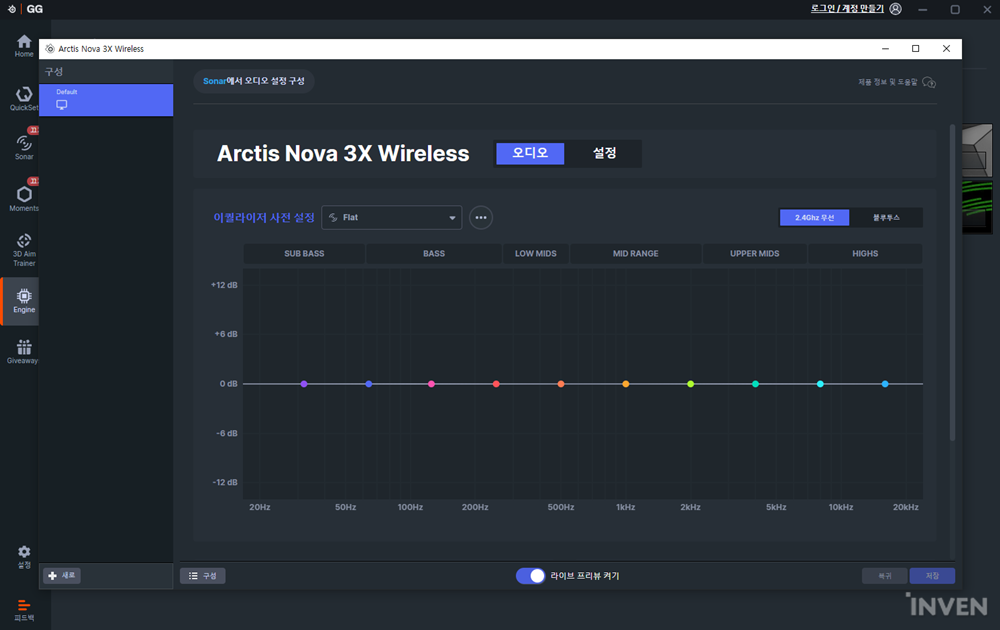Open 3D Aim Trainer
The width and height of the screenshot is (1000, 630).
pos(24,249)
